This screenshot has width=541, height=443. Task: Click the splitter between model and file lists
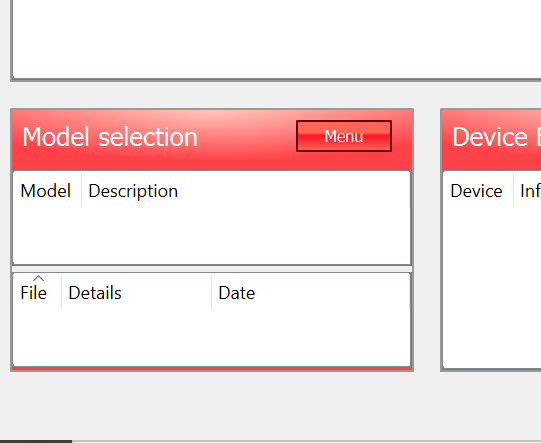[x=212, y=269]
